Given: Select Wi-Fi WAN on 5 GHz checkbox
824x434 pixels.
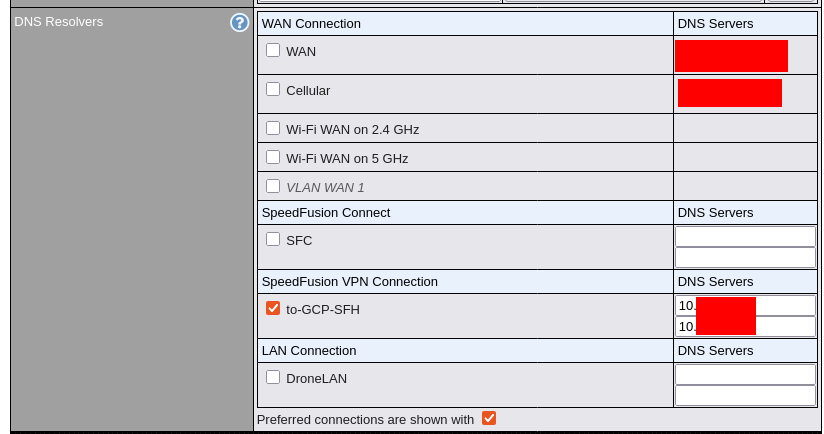Looking at the screenshot, I should pos(273,157).
